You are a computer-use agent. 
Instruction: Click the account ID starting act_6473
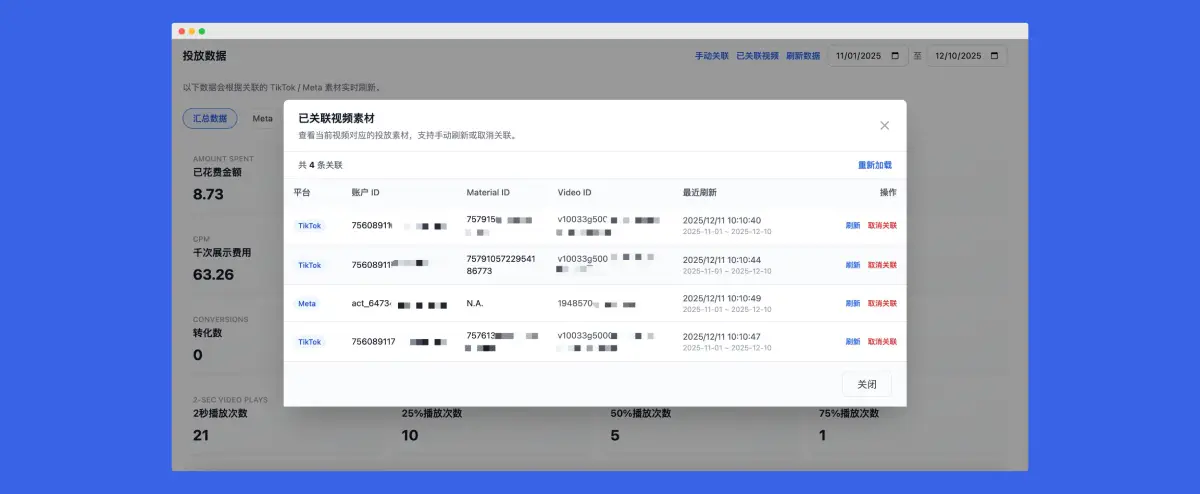(x=371, y=303)
